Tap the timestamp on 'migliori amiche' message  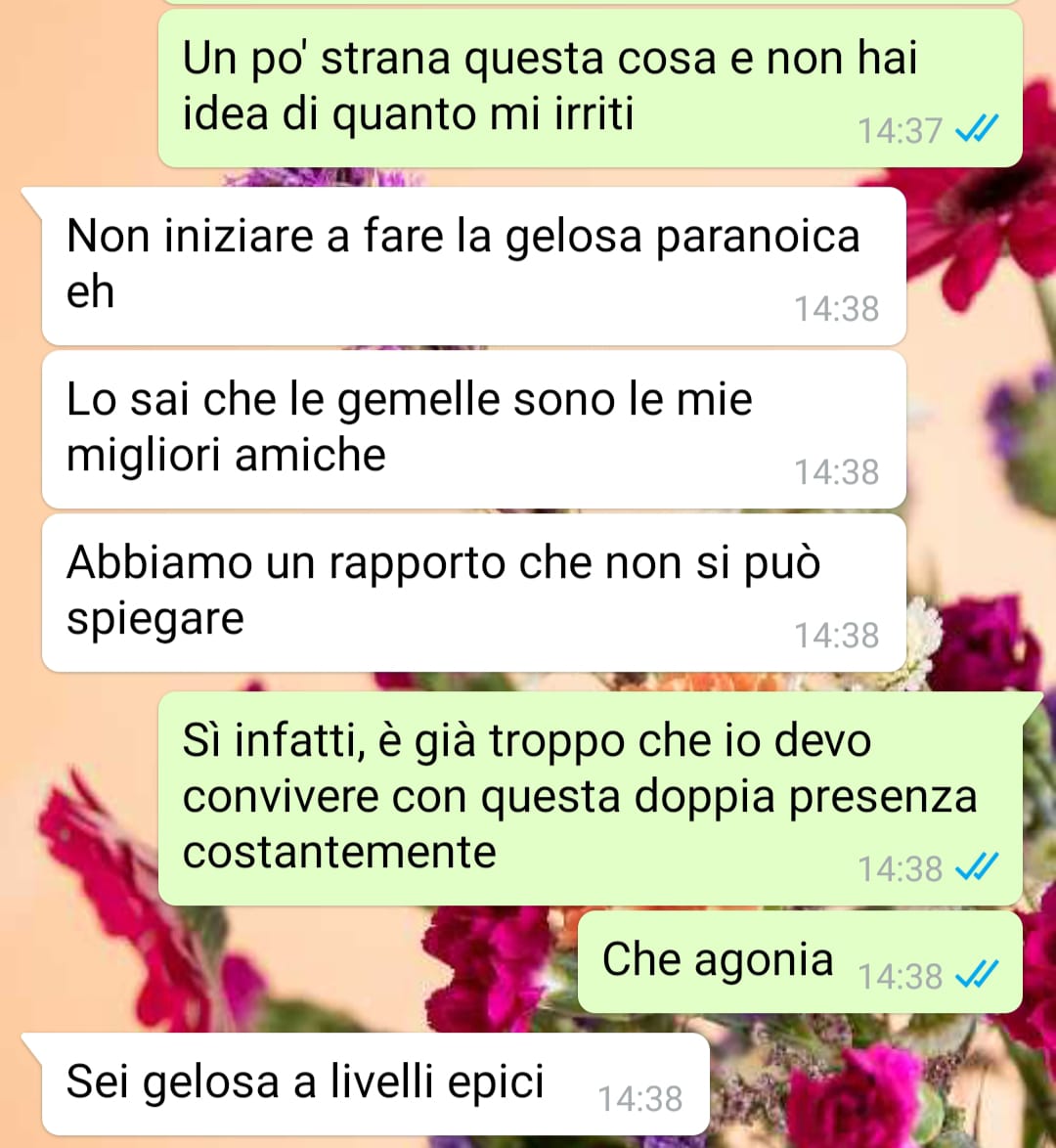click(x=836, y=472)
